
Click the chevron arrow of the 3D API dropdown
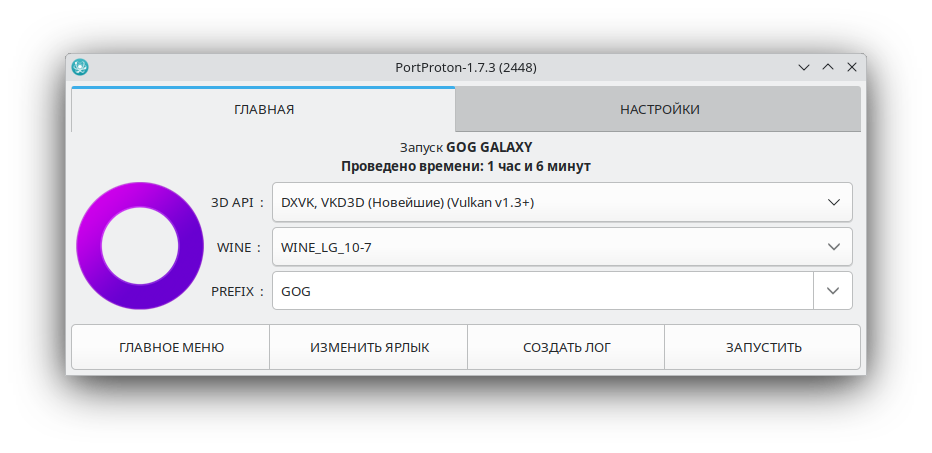(834, 202)
